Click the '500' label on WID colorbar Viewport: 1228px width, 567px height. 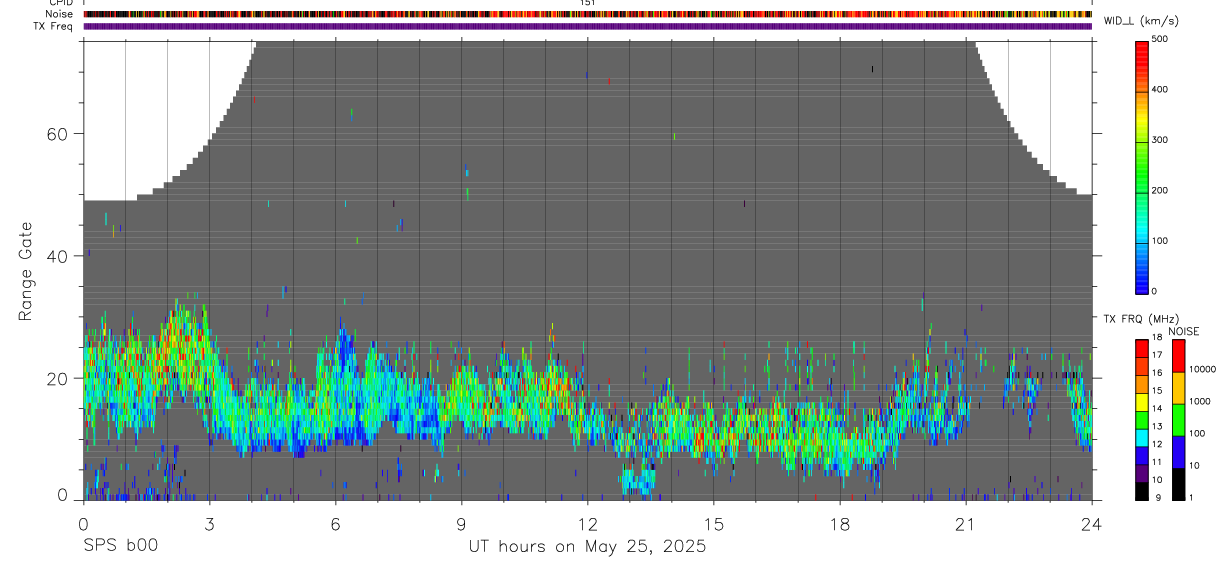tap(1160, 39)
